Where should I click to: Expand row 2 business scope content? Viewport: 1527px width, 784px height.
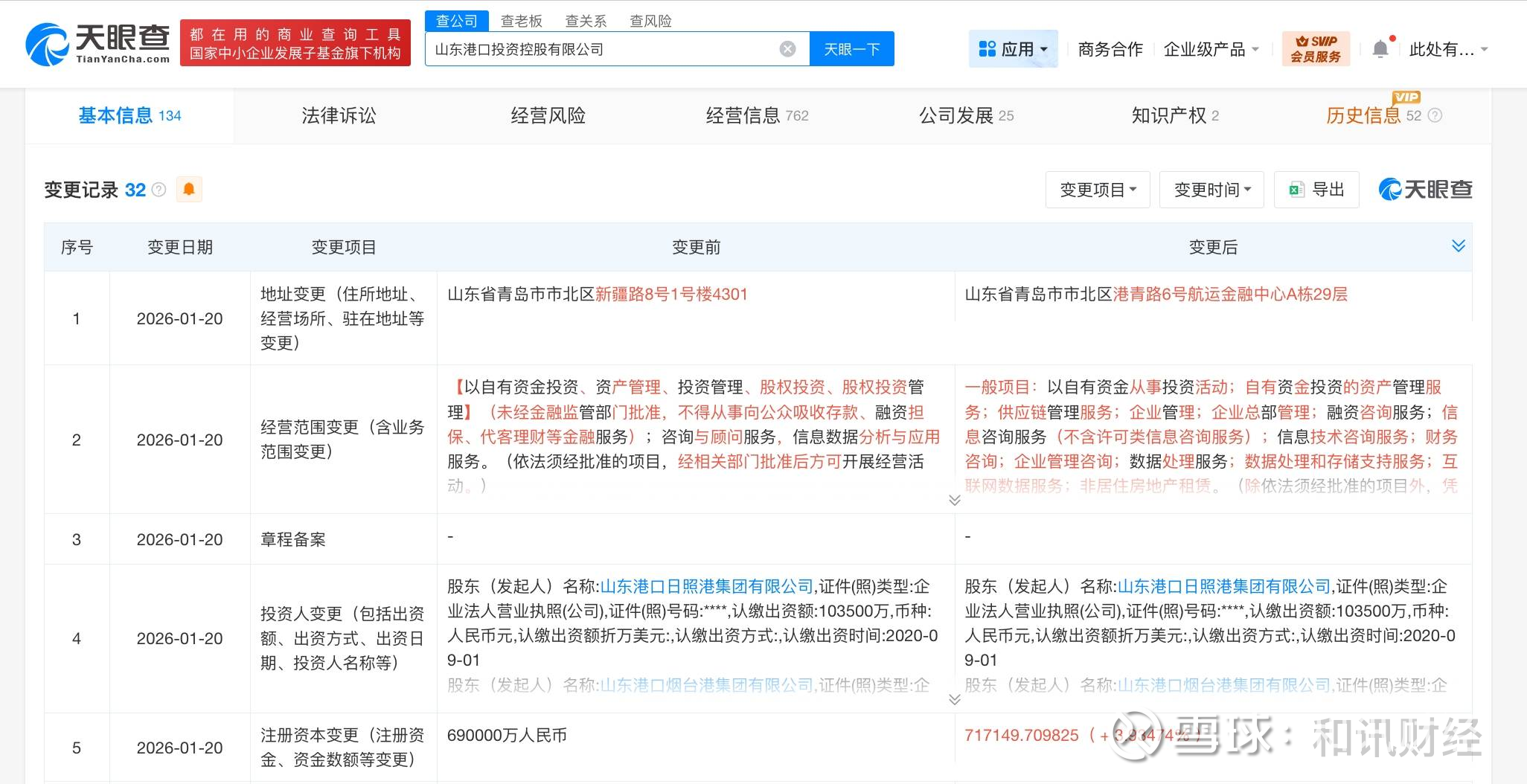pos(954,500)
